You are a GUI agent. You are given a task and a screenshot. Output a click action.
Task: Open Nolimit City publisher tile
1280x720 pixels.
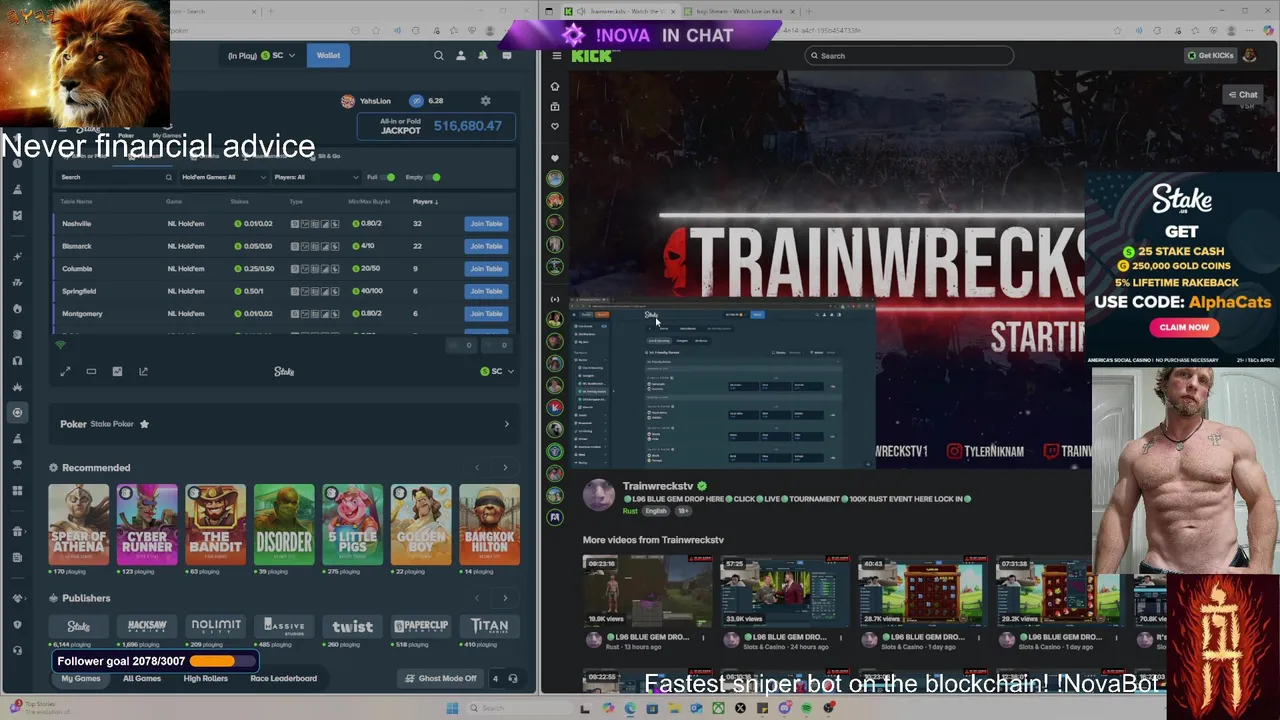click(x=216, y=626)
